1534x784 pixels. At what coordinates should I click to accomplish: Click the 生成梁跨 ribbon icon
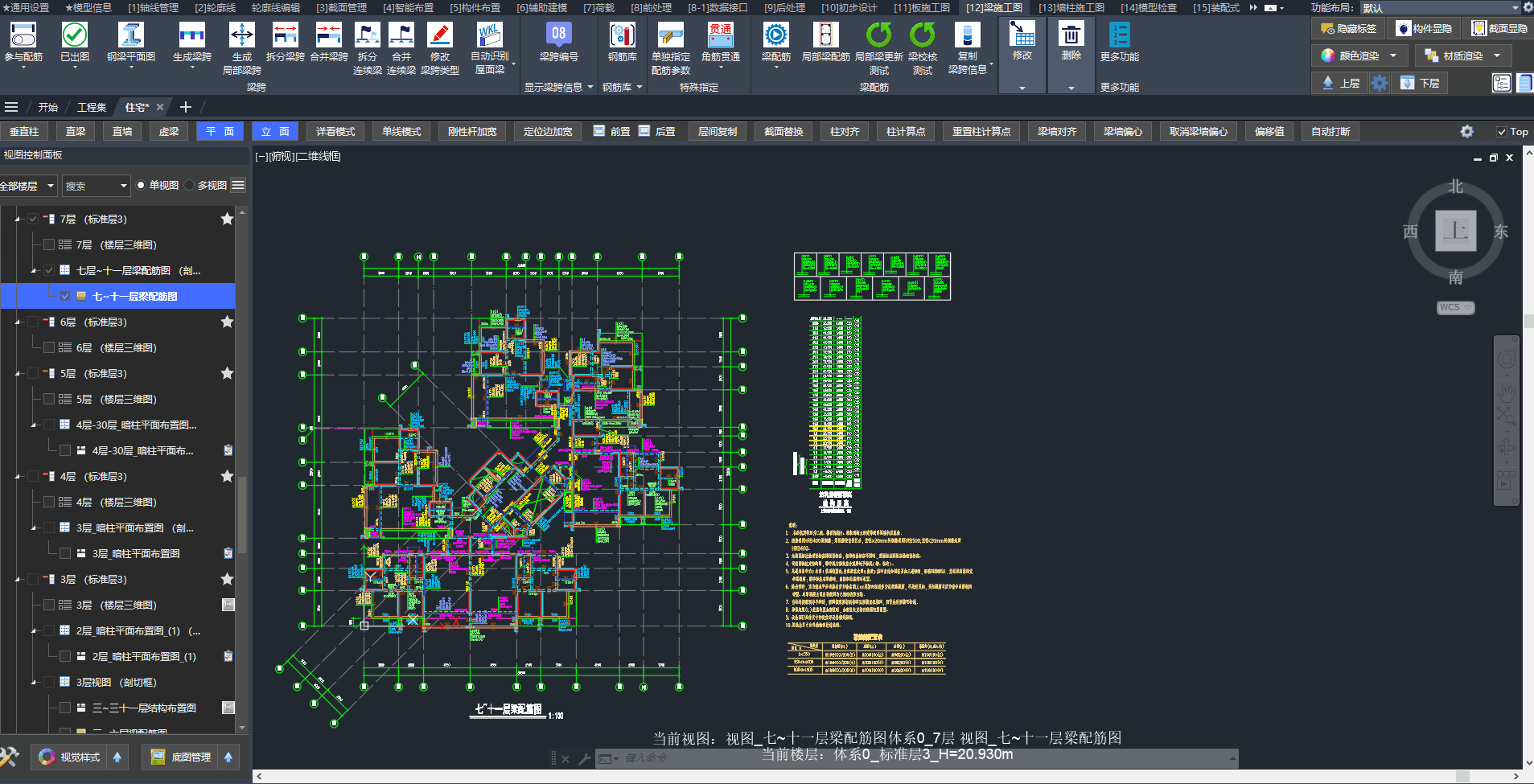pos(191,36)
